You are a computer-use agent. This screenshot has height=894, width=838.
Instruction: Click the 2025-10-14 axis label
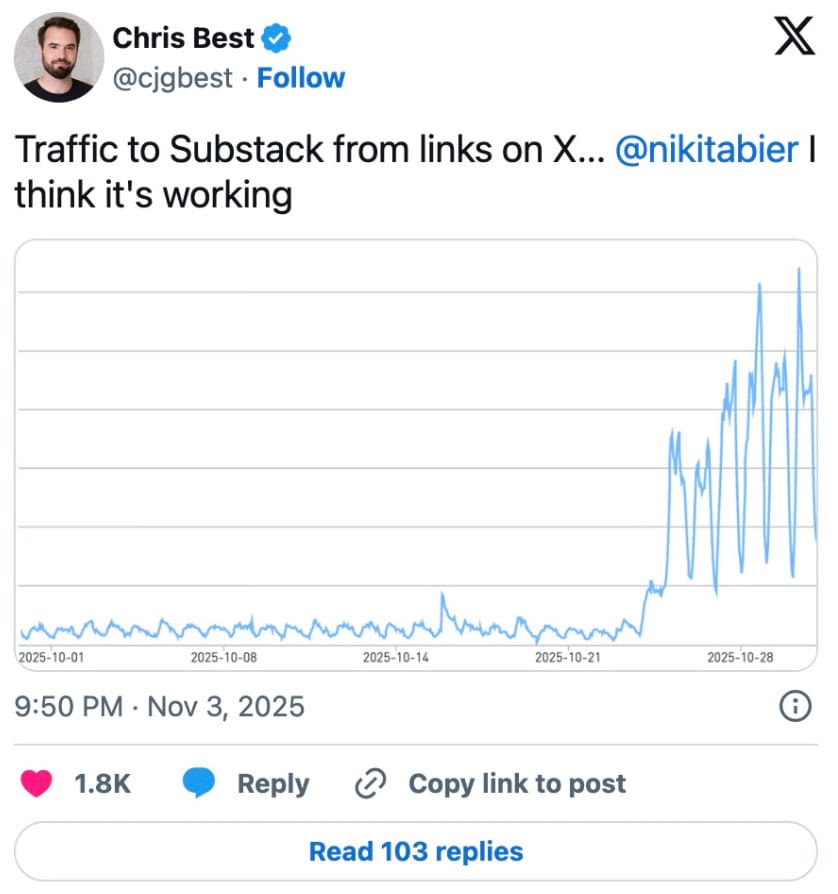[392, 657]
